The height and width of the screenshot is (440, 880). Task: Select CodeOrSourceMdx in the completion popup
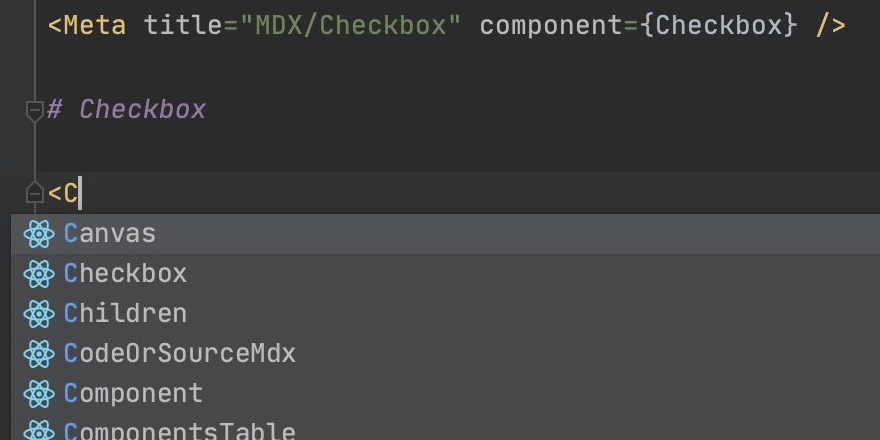180,354
